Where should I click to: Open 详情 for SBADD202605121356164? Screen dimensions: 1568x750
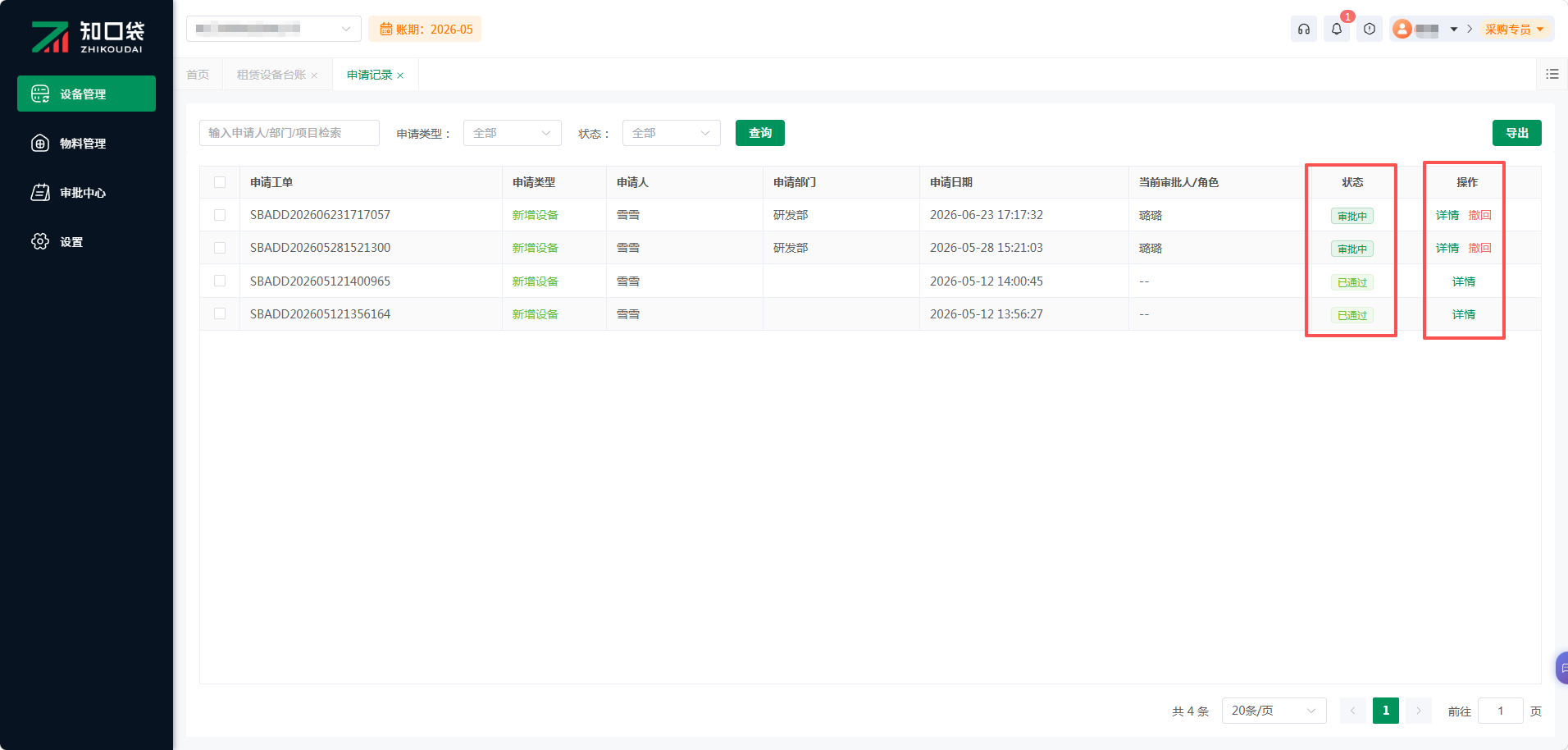1464,314
